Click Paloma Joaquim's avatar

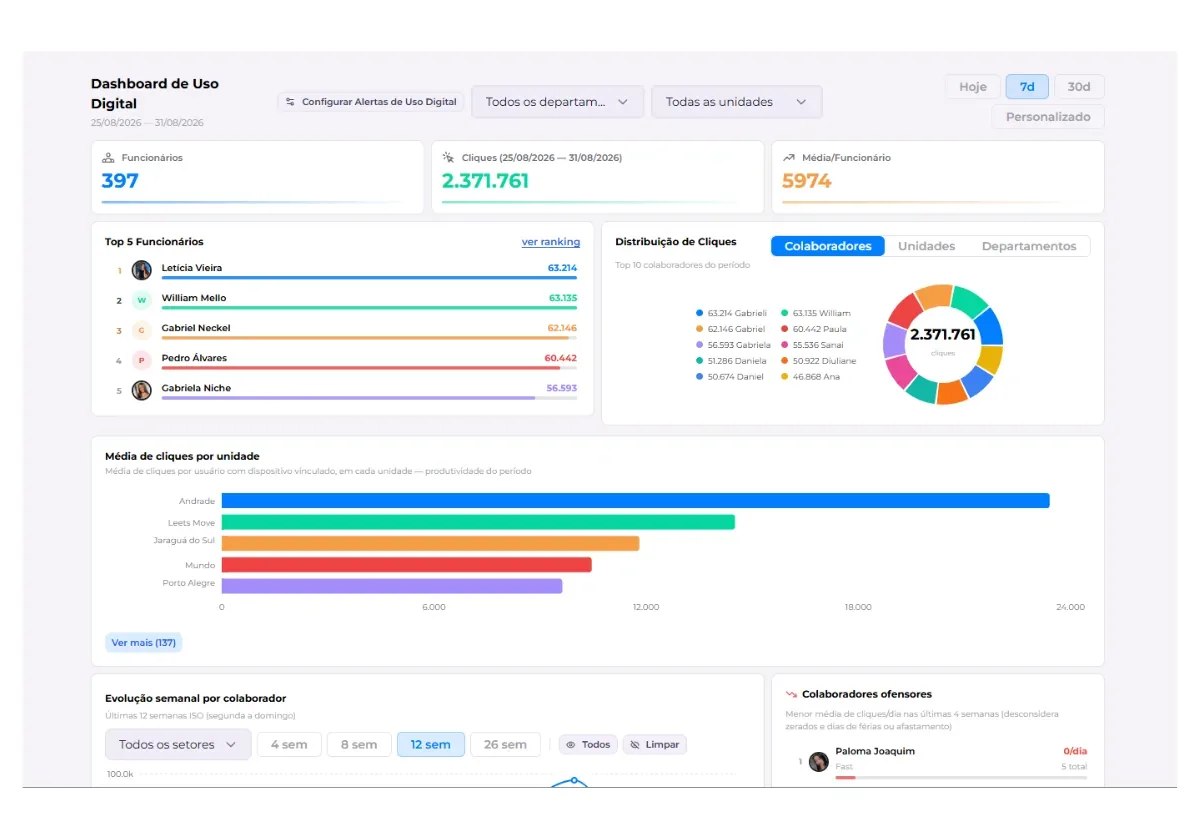819,762
